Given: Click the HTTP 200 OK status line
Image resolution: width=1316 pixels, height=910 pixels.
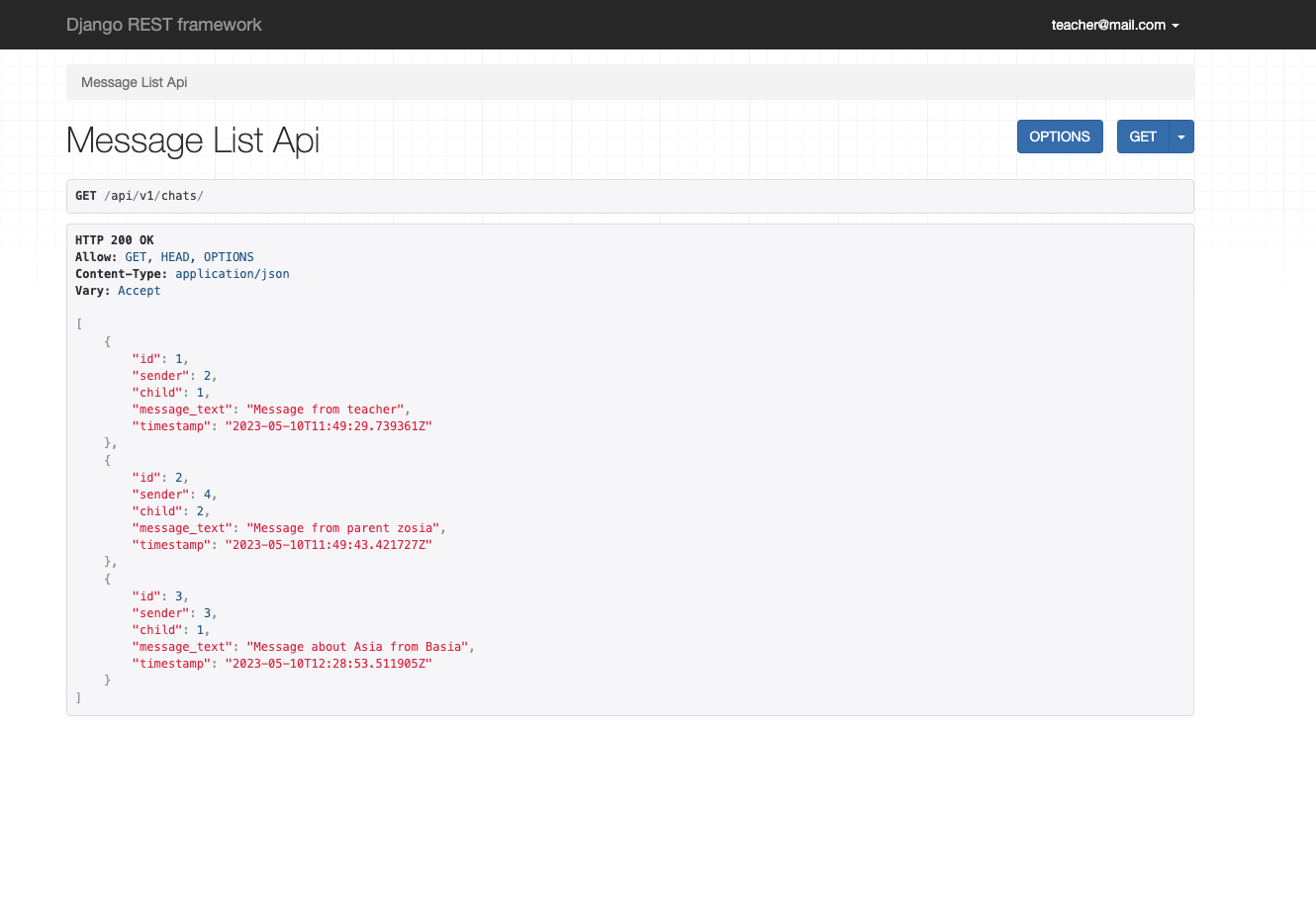Looking at the screenshot, I should [x=115, y=239].
